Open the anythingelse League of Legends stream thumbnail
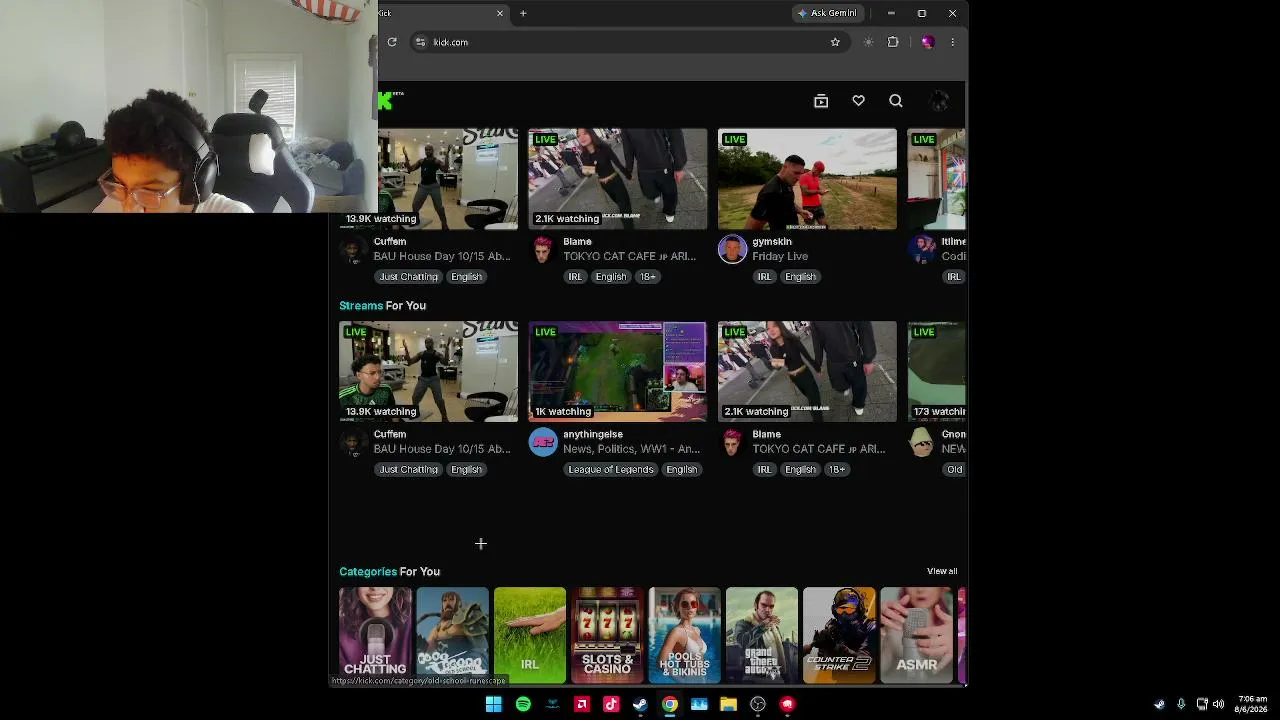 [618, 372]
